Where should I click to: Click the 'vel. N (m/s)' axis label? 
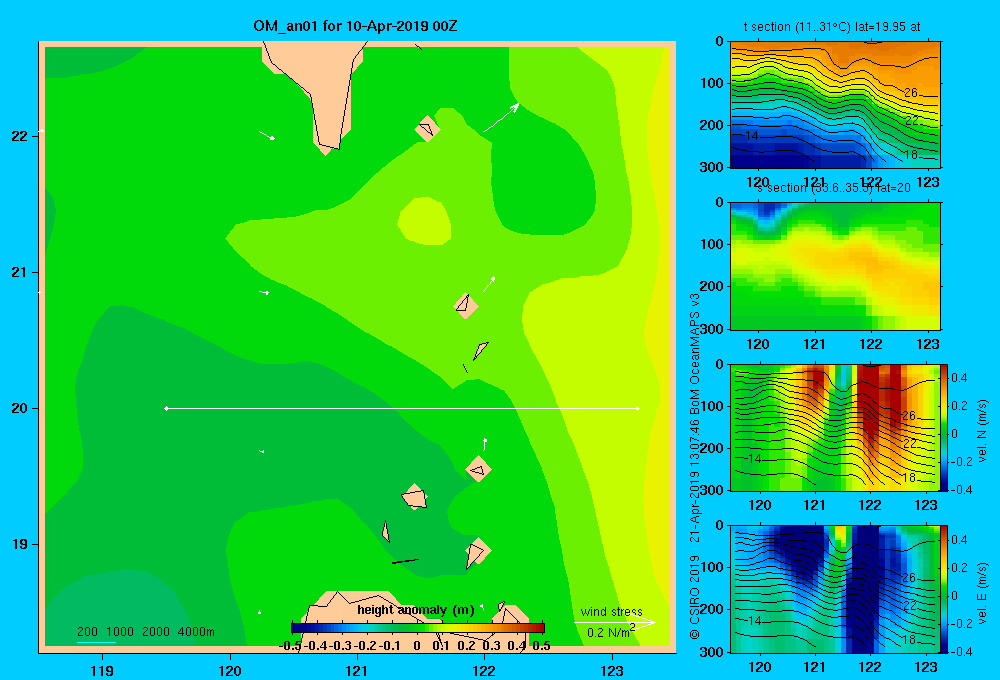(982, 431)
